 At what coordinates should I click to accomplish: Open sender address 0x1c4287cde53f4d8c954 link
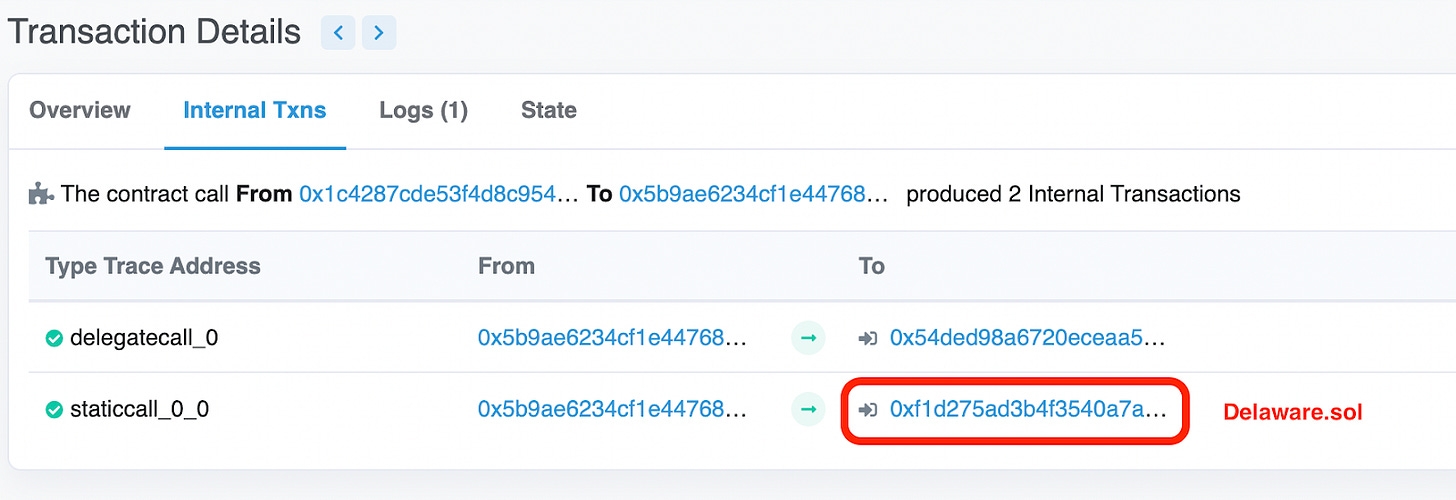440,194
